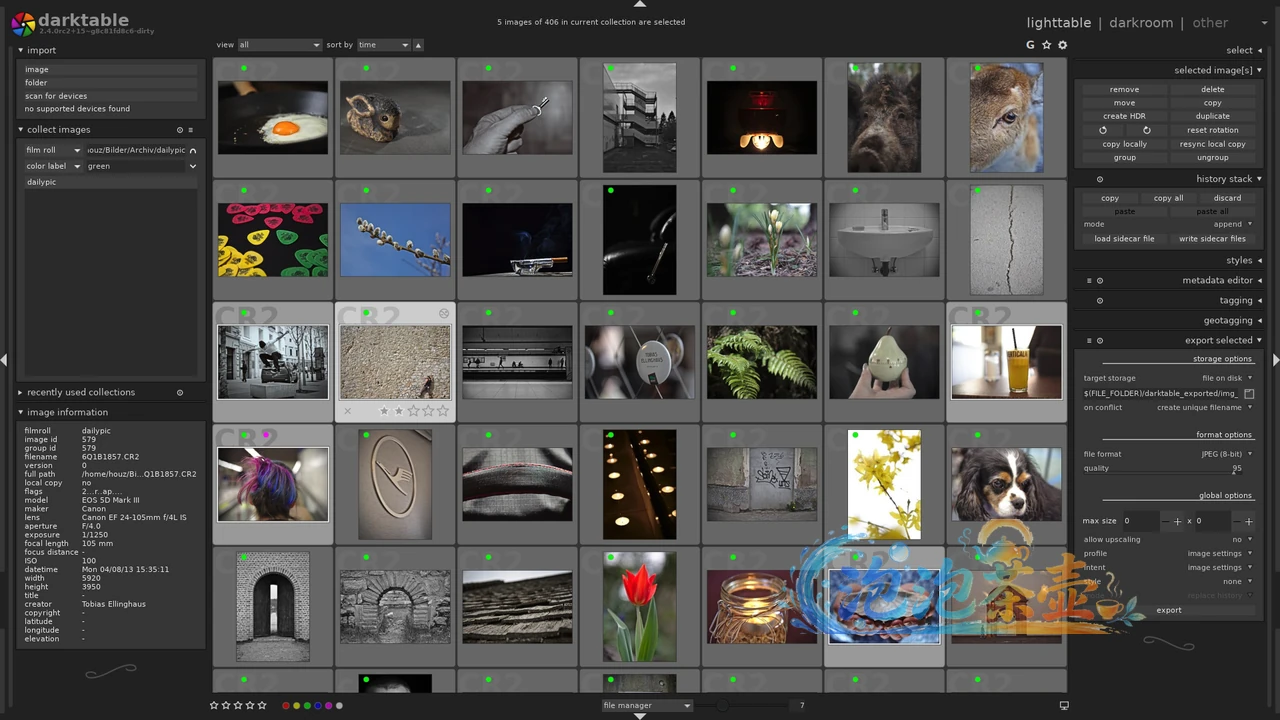The image size is (1280, 720).
Task: Switch to the darkroom view
Action: point(1141,22)
